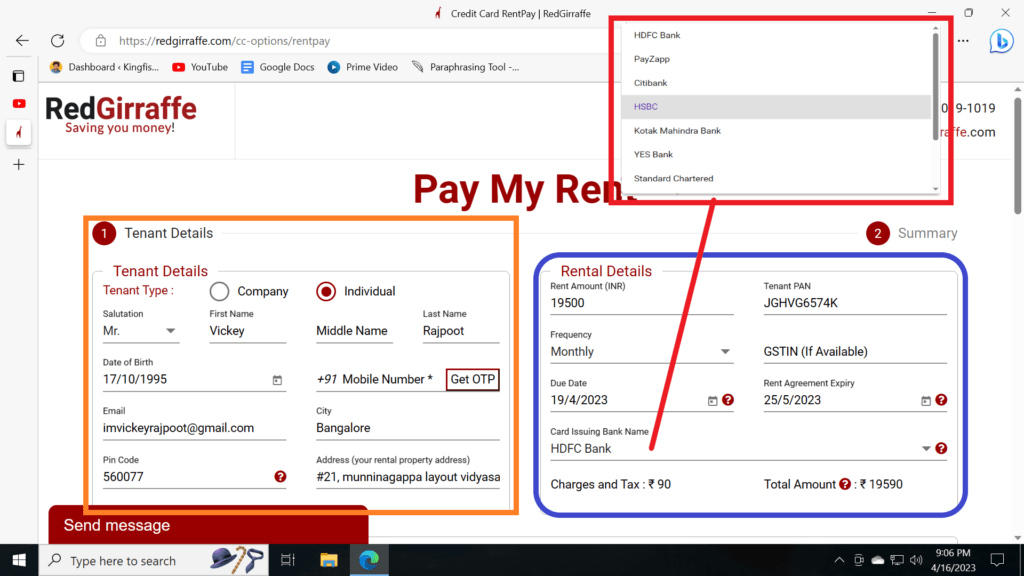
Task: Reload the page with the refresh icon
Action: point(57,40)
